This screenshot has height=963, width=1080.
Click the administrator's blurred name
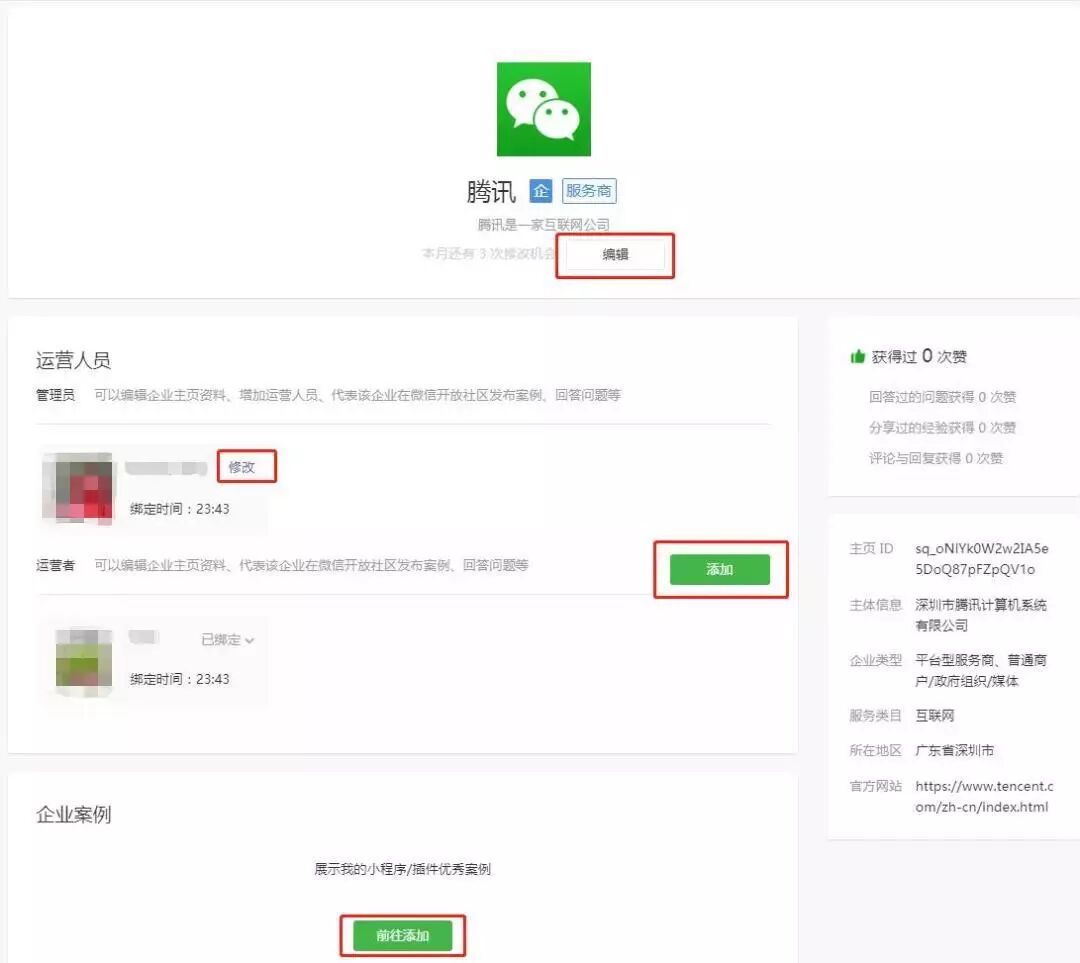166,468
